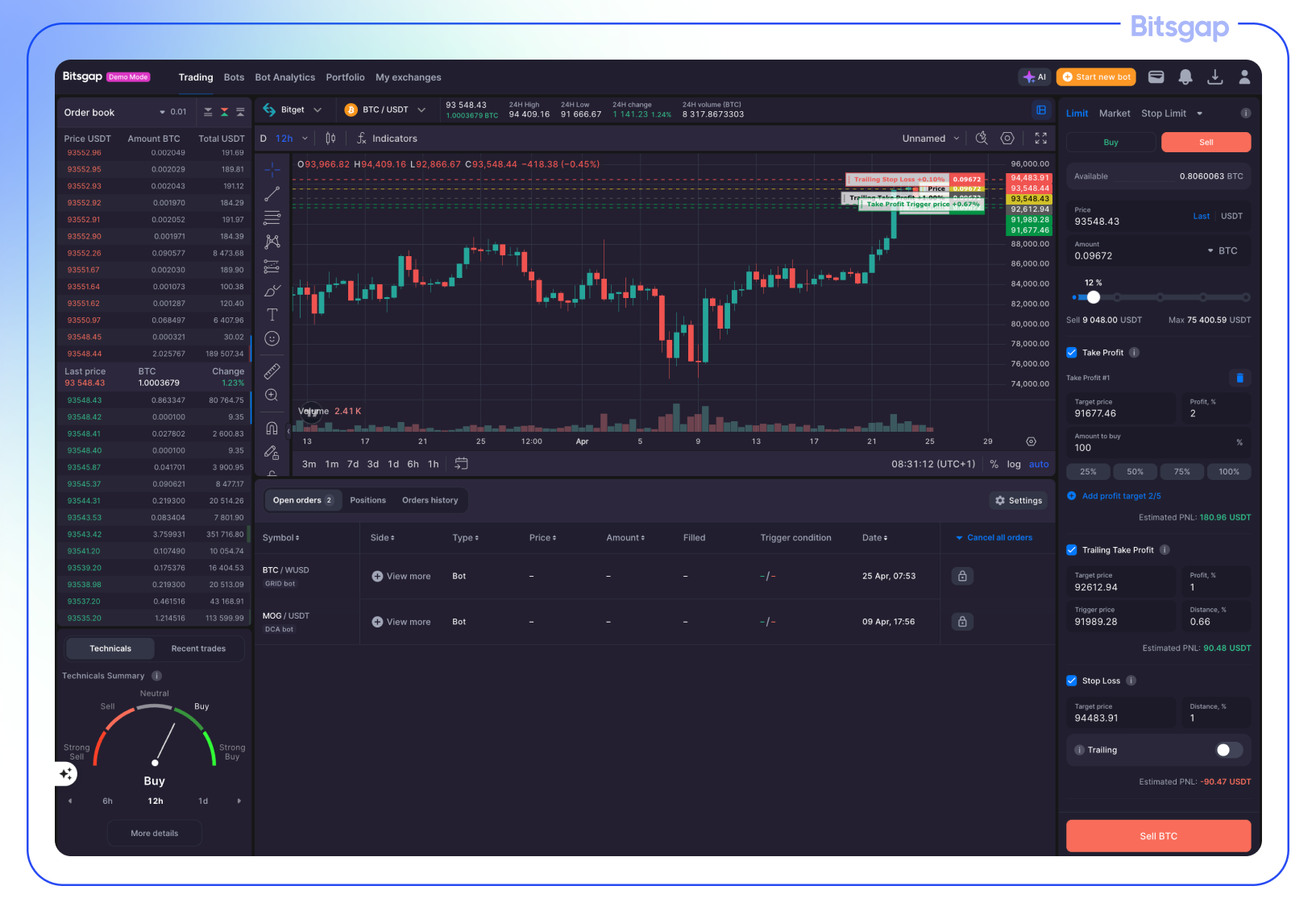Expand View more on BTC / WUSD row

point(401,576)
